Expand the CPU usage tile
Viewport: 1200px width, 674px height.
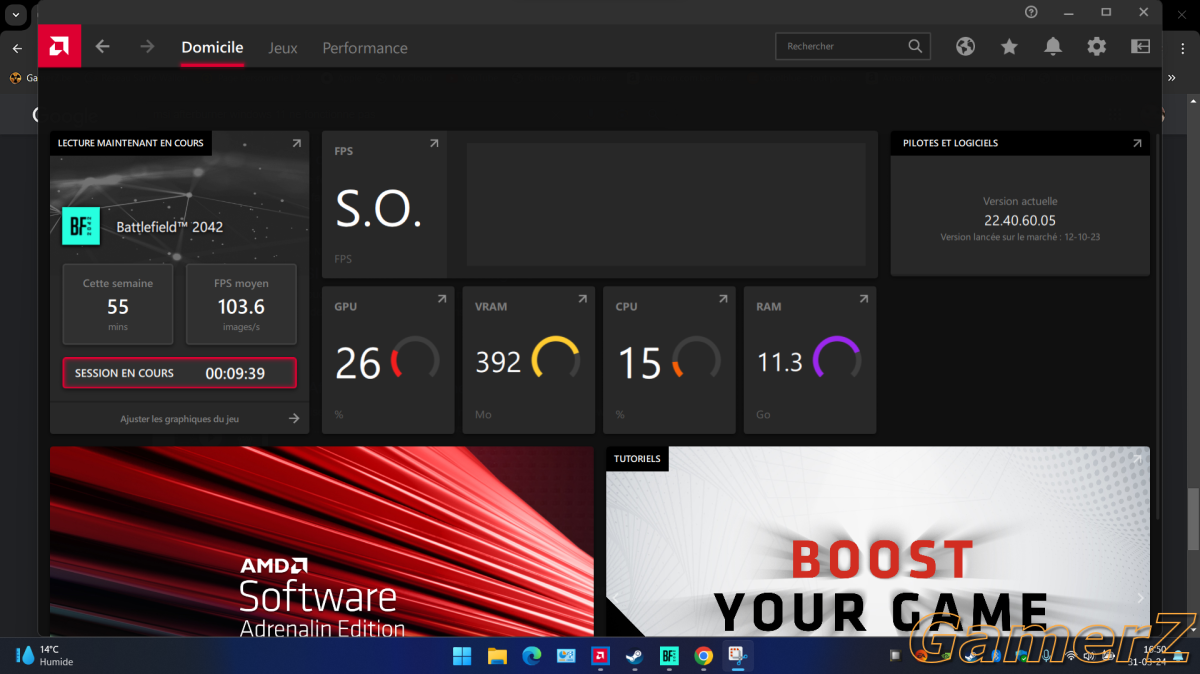[723, 299]
